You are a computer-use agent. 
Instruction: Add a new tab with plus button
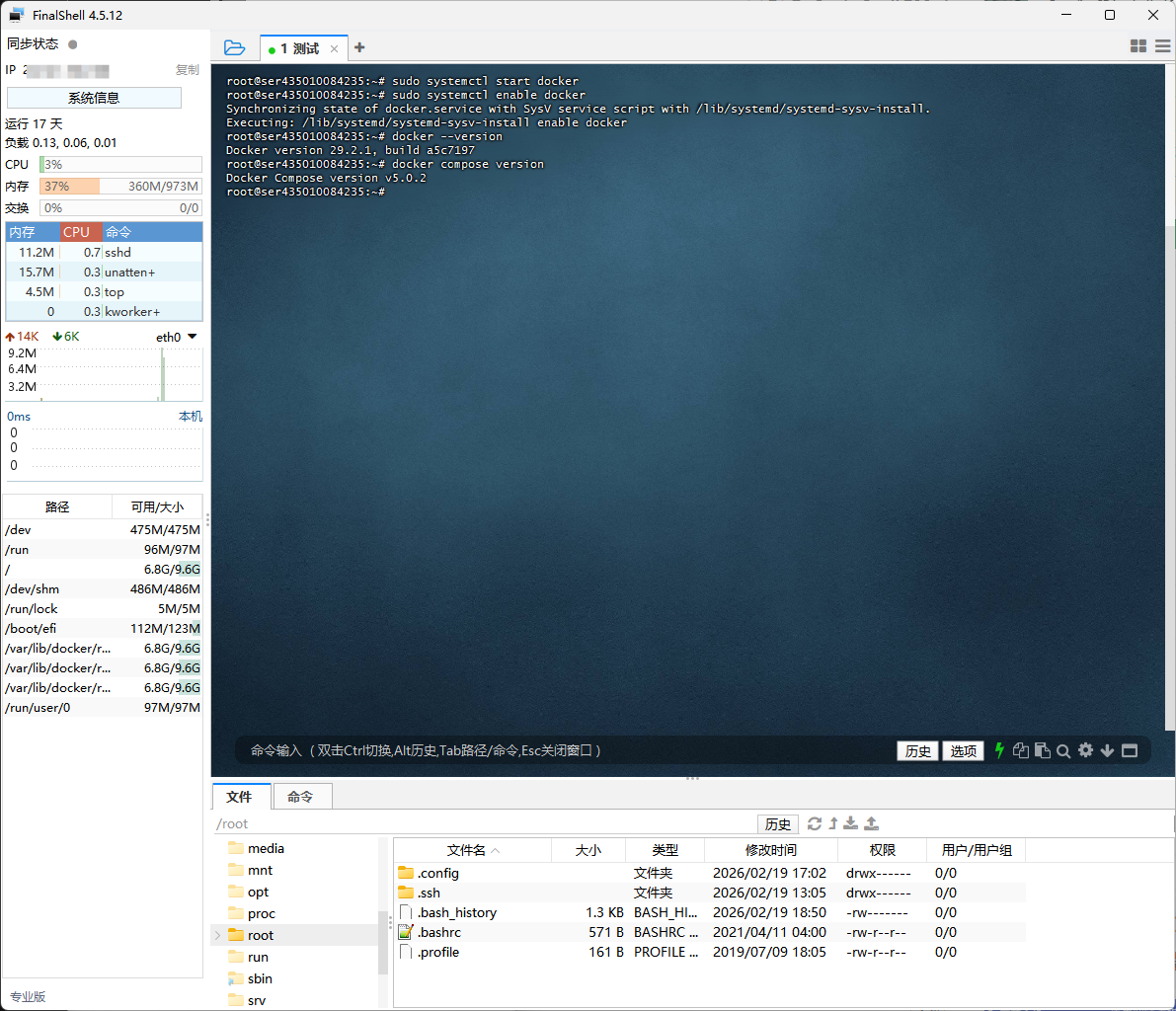[359, 47]
